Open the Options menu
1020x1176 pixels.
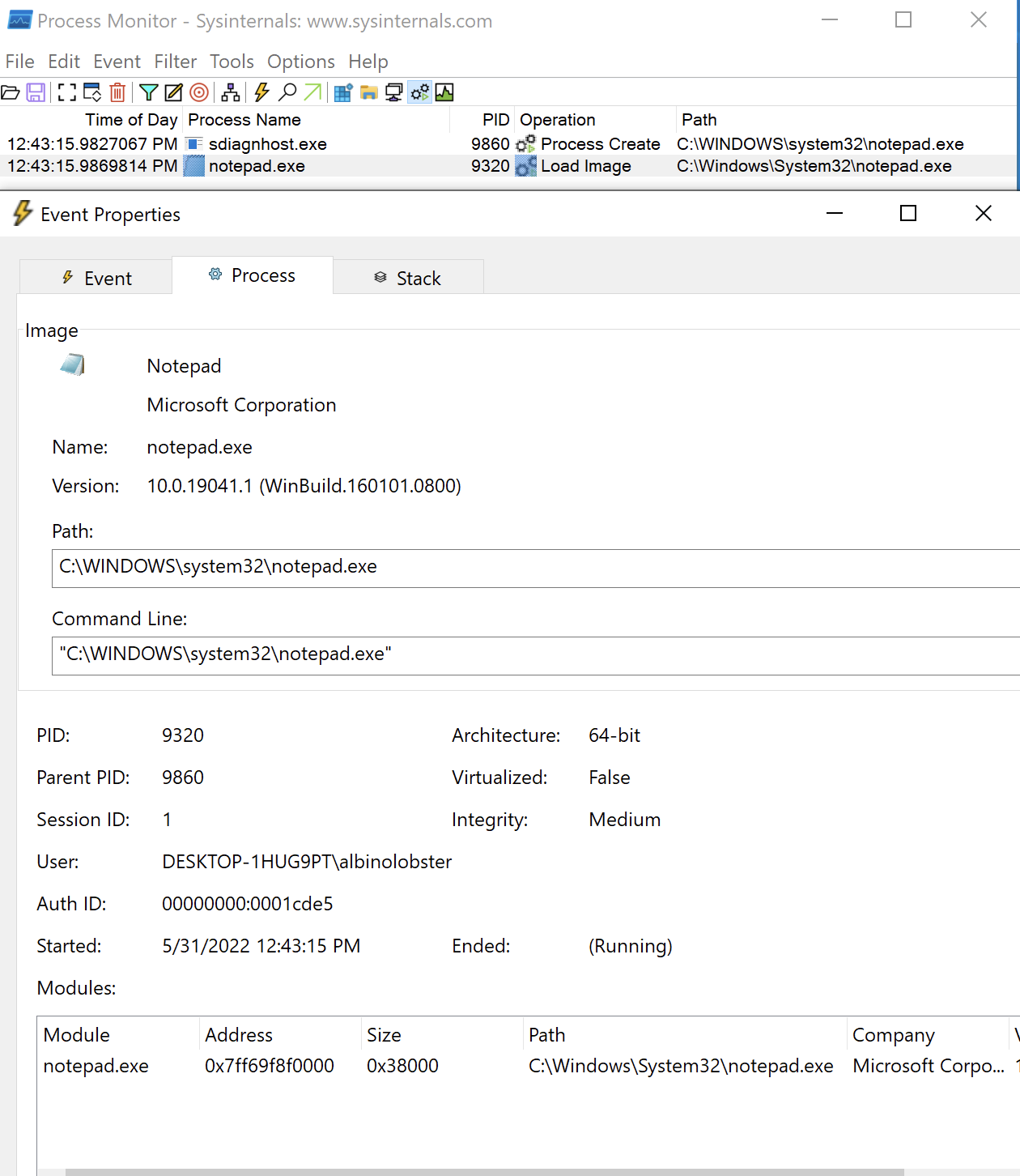(301, 62)
